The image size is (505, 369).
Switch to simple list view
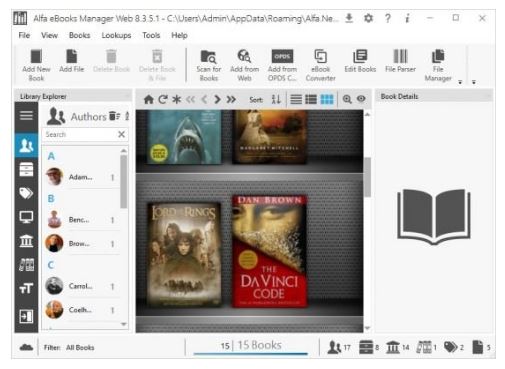click(296, 99)
